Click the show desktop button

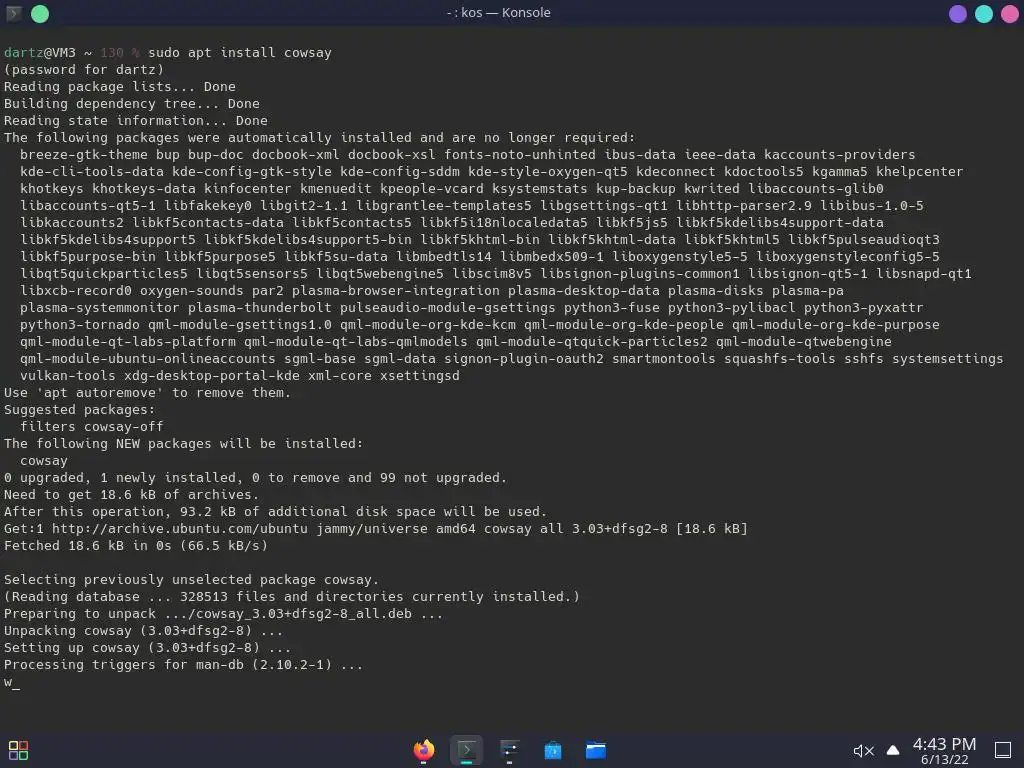tap(1003, 750)
